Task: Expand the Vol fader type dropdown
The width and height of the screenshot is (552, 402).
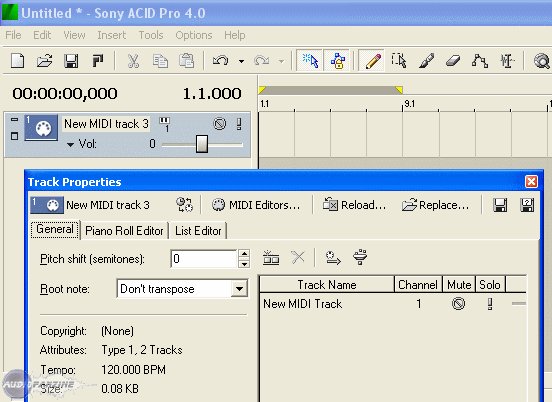Action: pyautogui.click(x=70, y=144)
